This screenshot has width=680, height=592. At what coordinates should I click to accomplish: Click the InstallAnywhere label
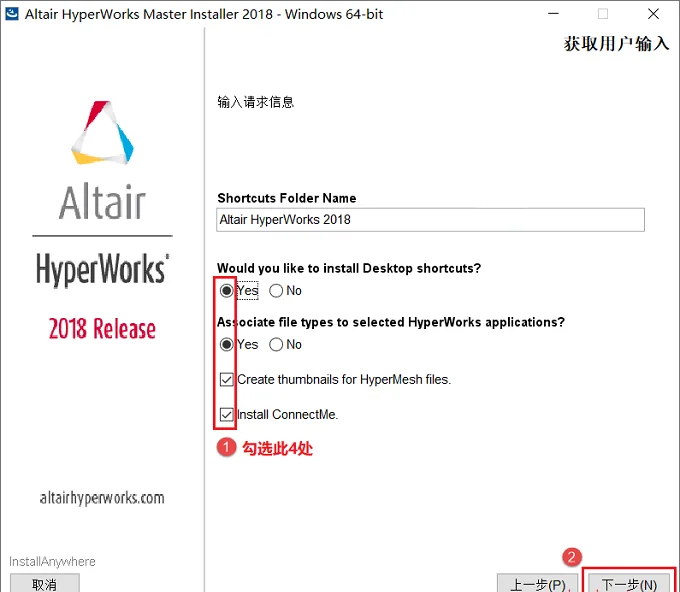[52, 562]
